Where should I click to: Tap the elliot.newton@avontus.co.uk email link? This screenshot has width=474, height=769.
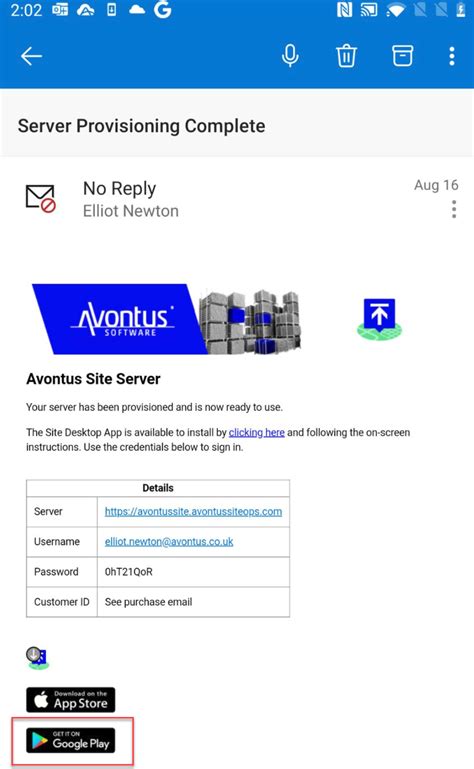tap(169, 541)
